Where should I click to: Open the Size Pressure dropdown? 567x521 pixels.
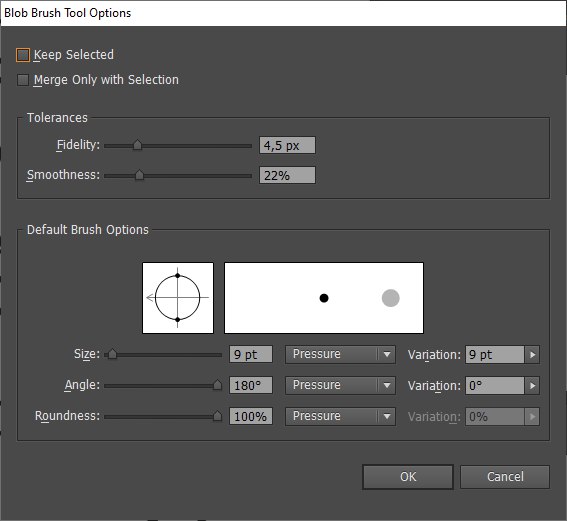click(x=340, y=354)
